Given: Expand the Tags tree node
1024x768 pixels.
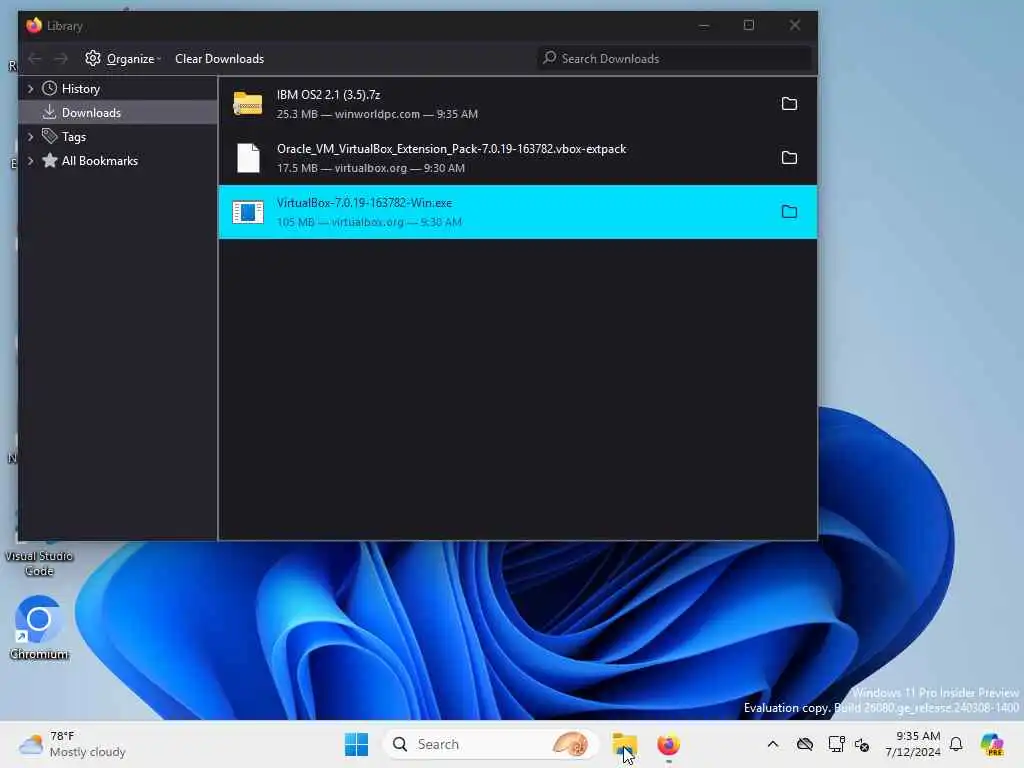Looking at the screenshot, I should pos(30,136).
